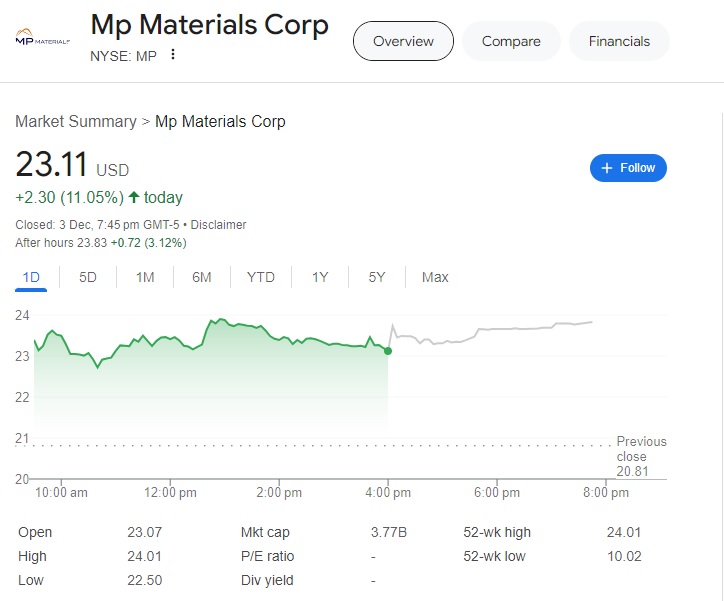View the Disclaimer link
Image resolution: width=724 pixels, height=601 pixels.
[x=218, y=225]
